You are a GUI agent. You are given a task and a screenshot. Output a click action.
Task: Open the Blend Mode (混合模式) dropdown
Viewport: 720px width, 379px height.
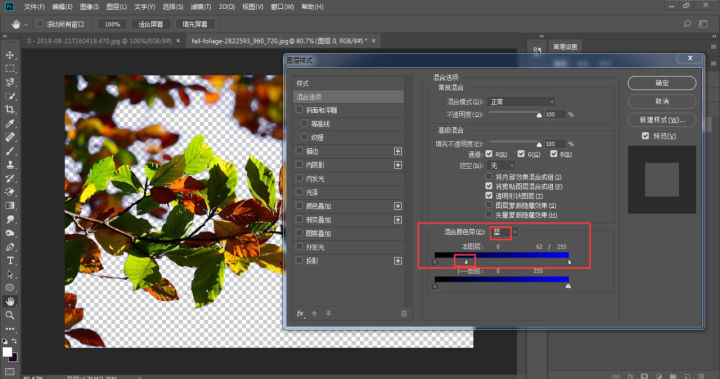pyautogui.click(x=522, y=102)
